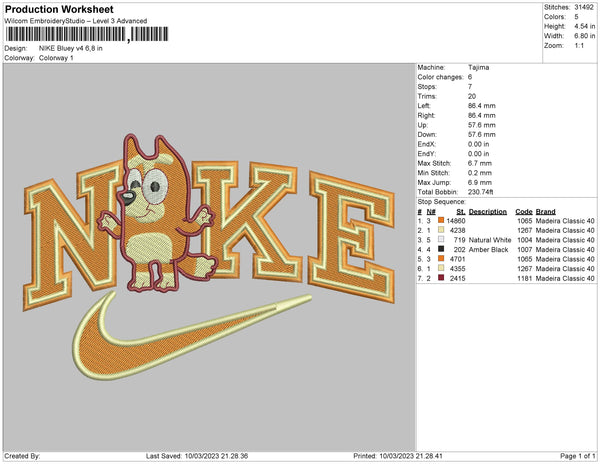Screen dimensions: 600x464
Task: Click the 'N#' column header
Action: [x=431, y=211]
